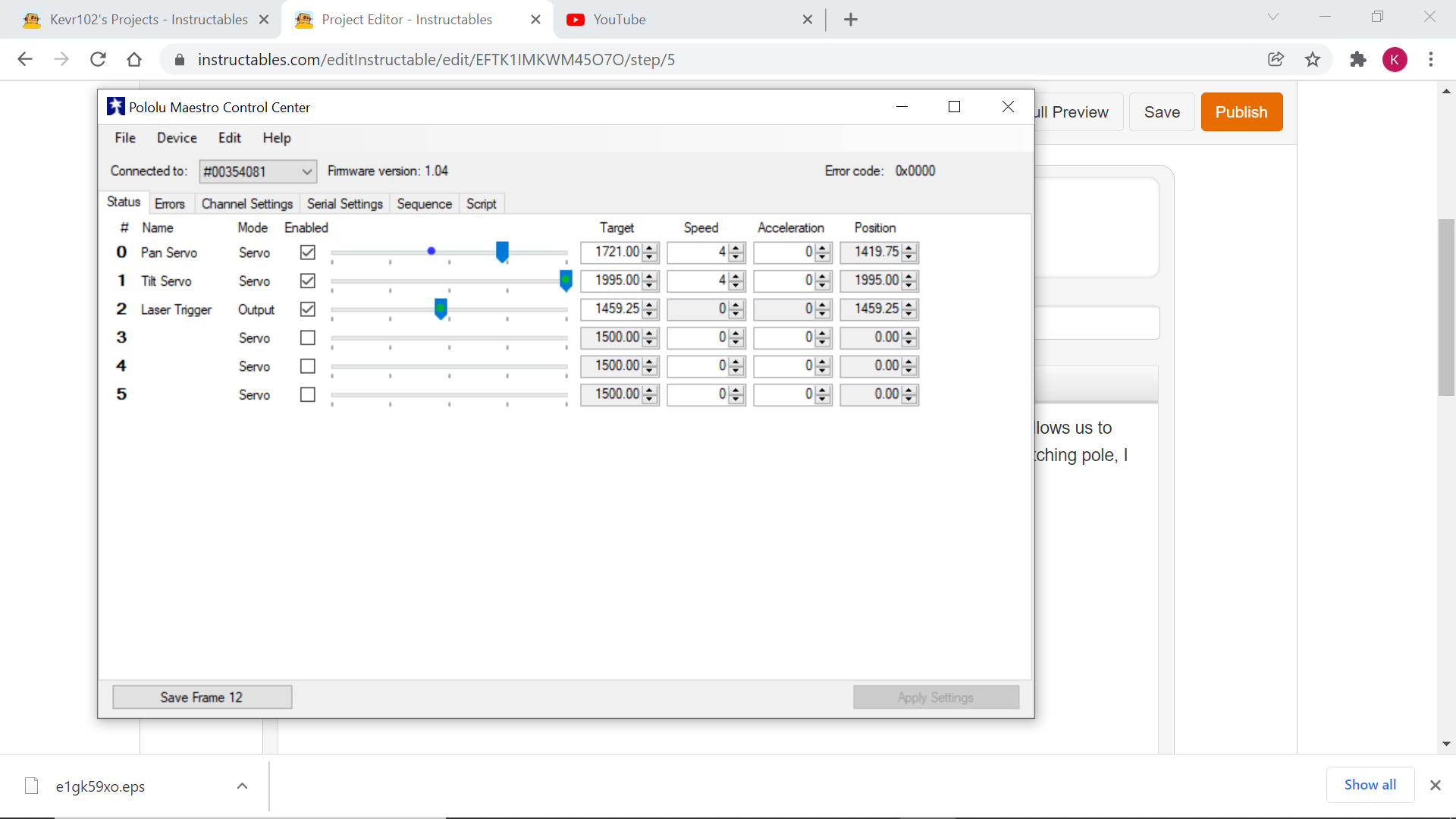1456x819 pixels.
Task: Adjust the Tilt Servo position slider
Action: pyautogui.click(x=565, y=281)
